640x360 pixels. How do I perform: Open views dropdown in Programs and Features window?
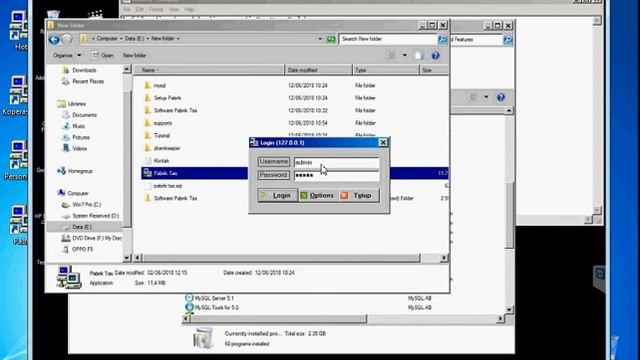click(486, 97)
